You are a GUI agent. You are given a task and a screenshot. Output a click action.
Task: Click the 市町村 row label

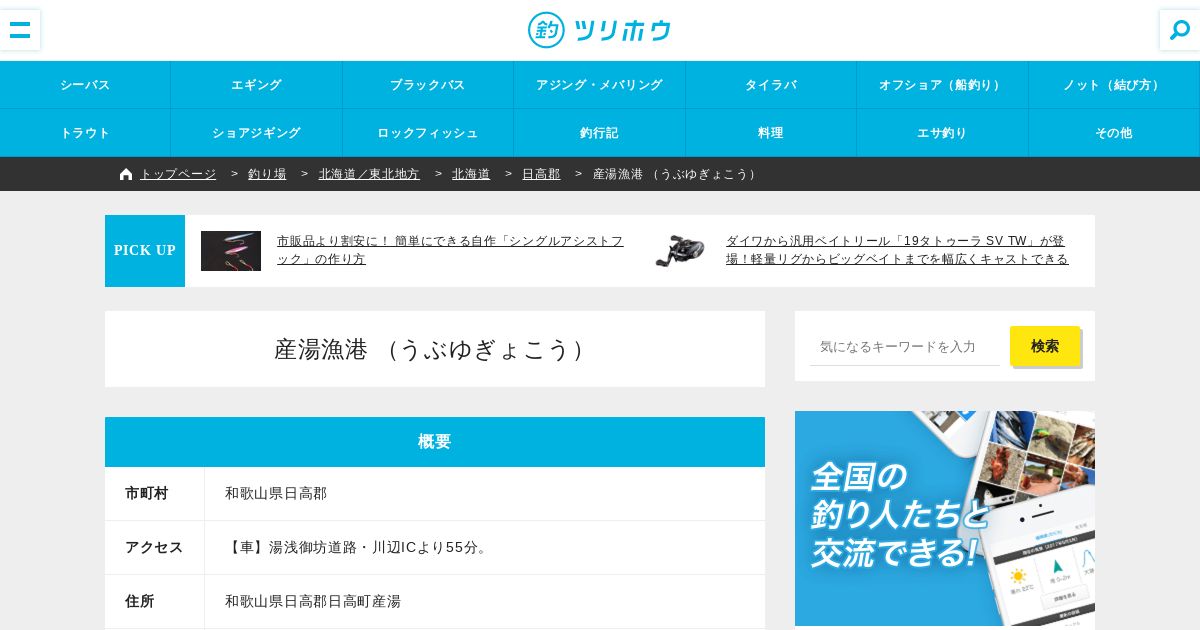[147, 494]
